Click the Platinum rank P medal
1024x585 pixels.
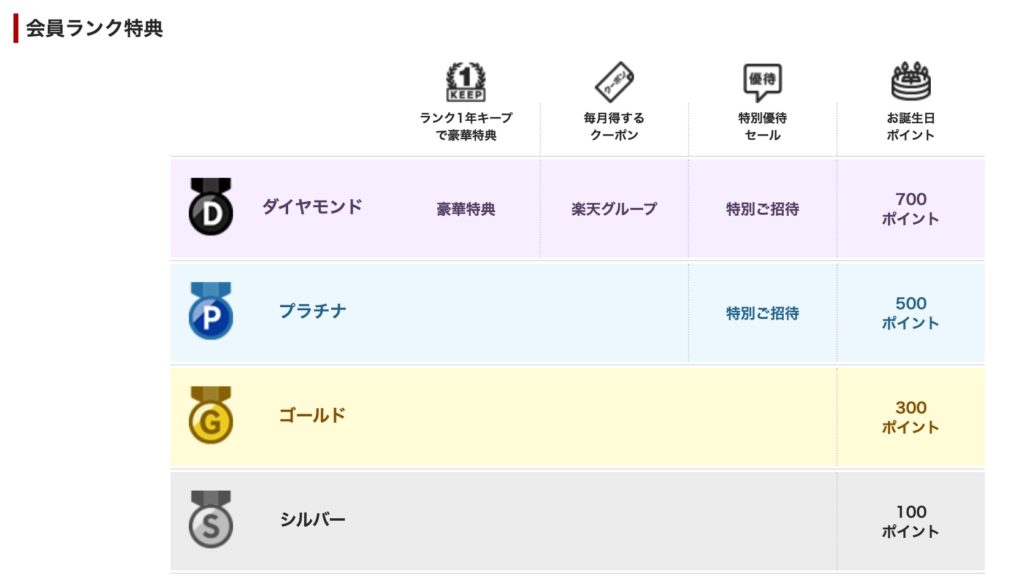[x=211, y=311]
